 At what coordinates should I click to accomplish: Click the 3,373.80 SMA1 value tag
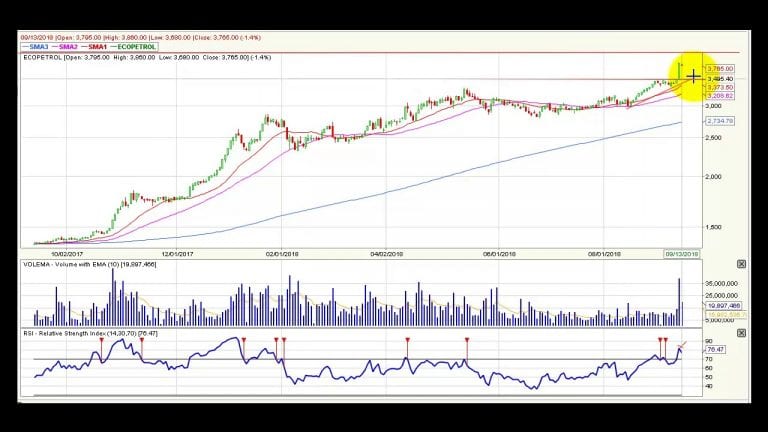click(720, 87)
